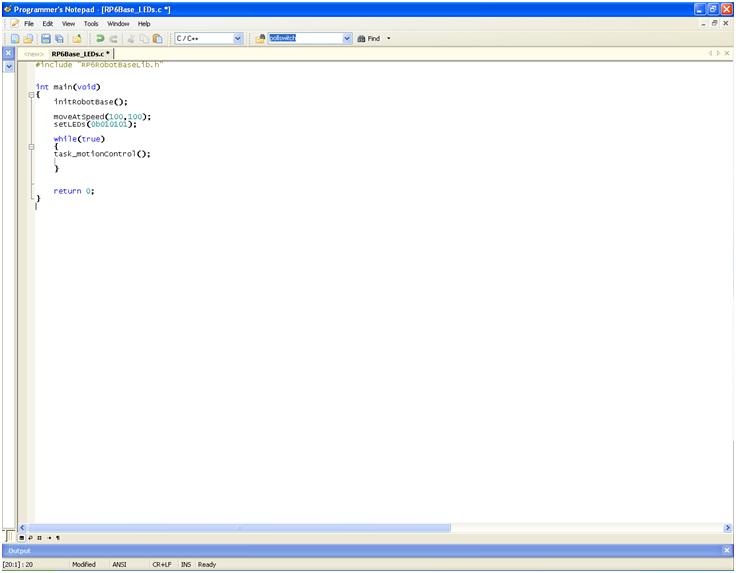
Task: Open the View menu
Action: coord(68,23)
